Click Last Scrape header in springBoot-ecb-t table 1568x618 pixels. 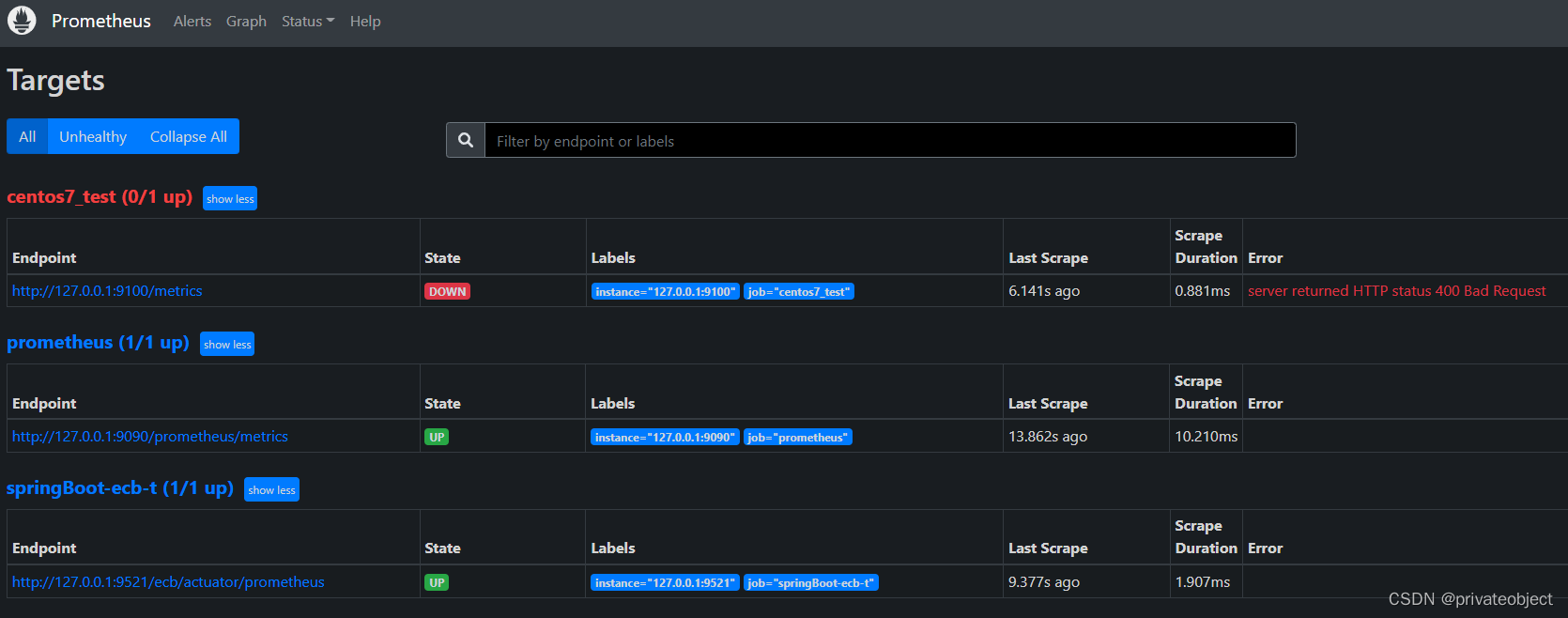pyautogui.click(x=1048, y=548)
